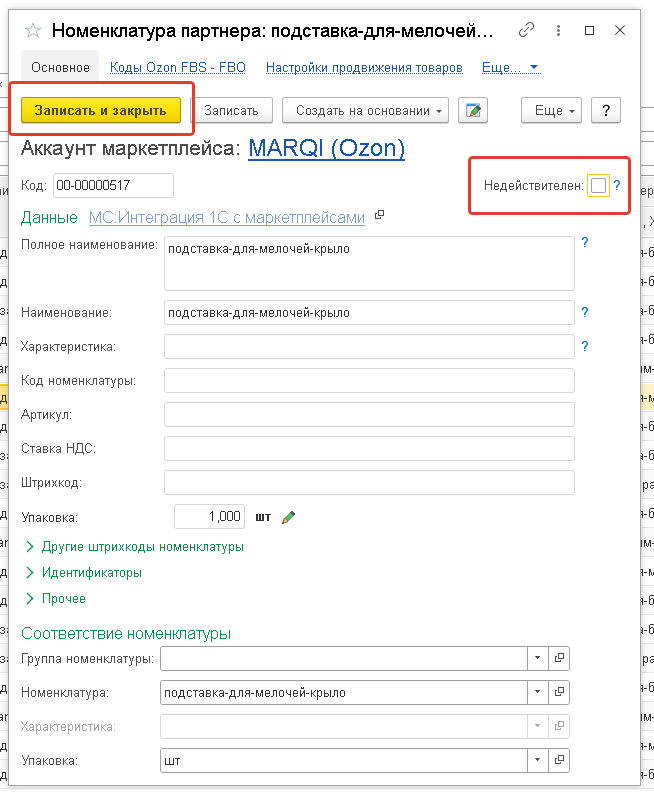Click the Записать button

coord(231,110)
